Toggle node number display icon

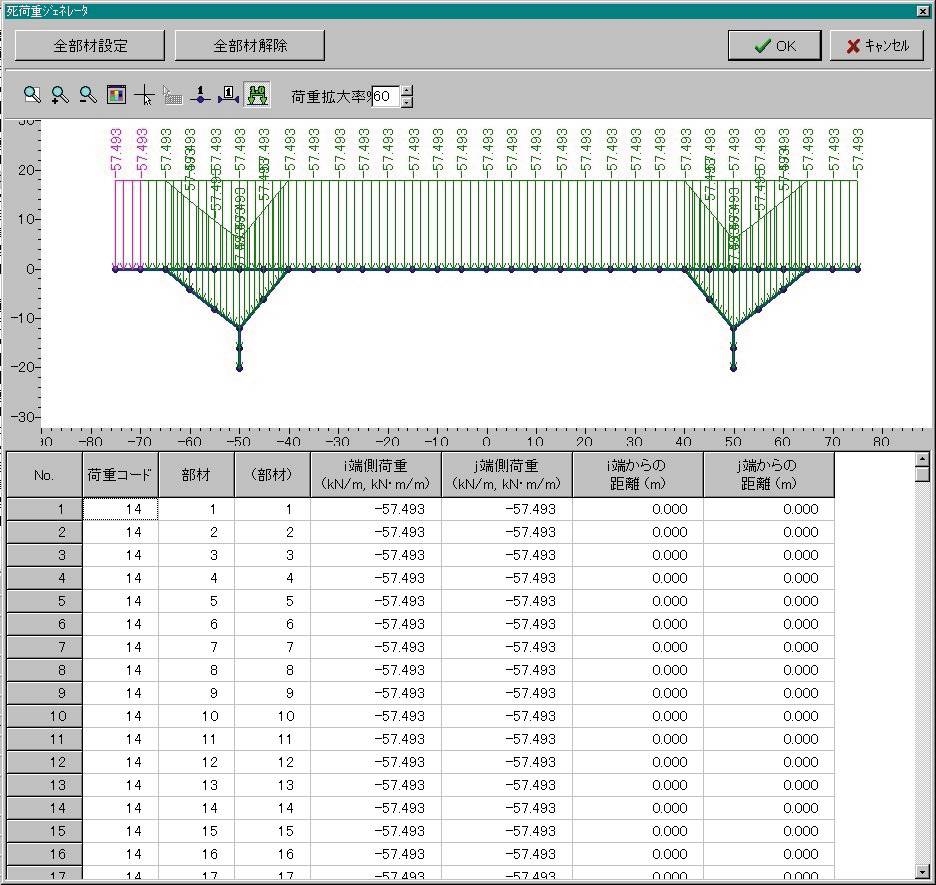point(201,96)
